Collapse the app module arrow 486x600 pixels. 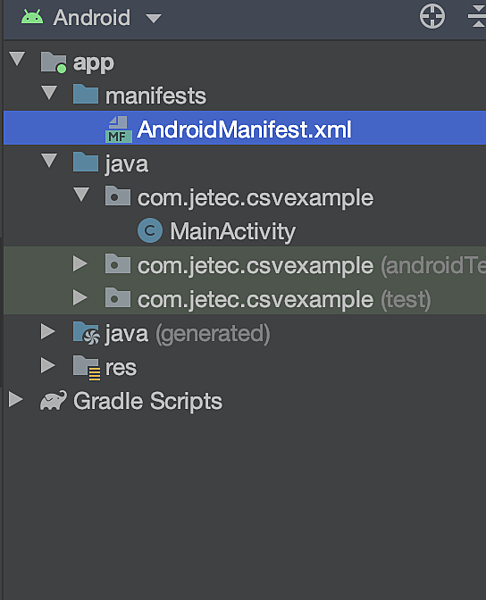17,59
